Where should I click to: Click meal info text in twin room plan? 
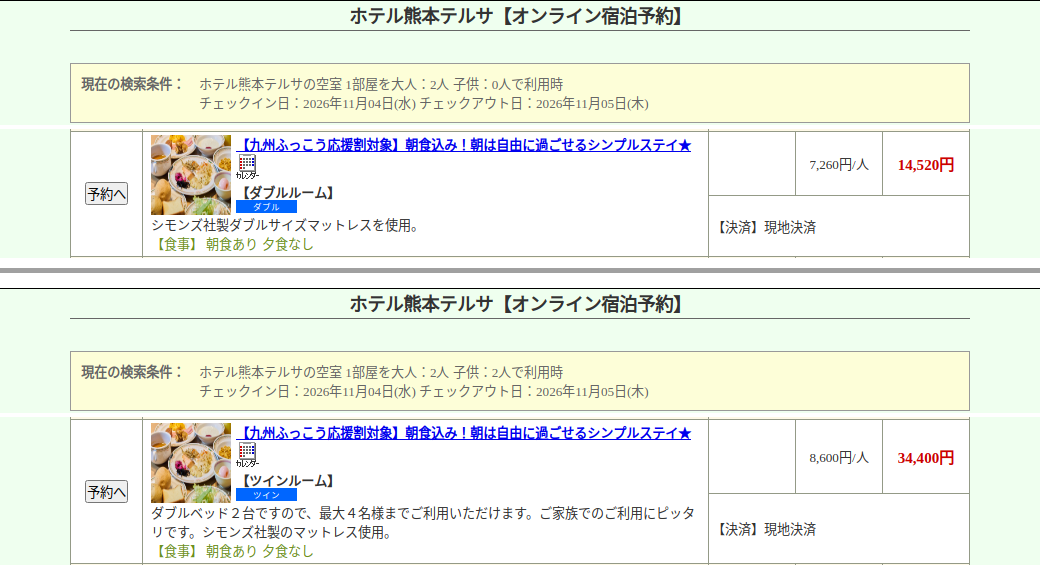[233, 551]
